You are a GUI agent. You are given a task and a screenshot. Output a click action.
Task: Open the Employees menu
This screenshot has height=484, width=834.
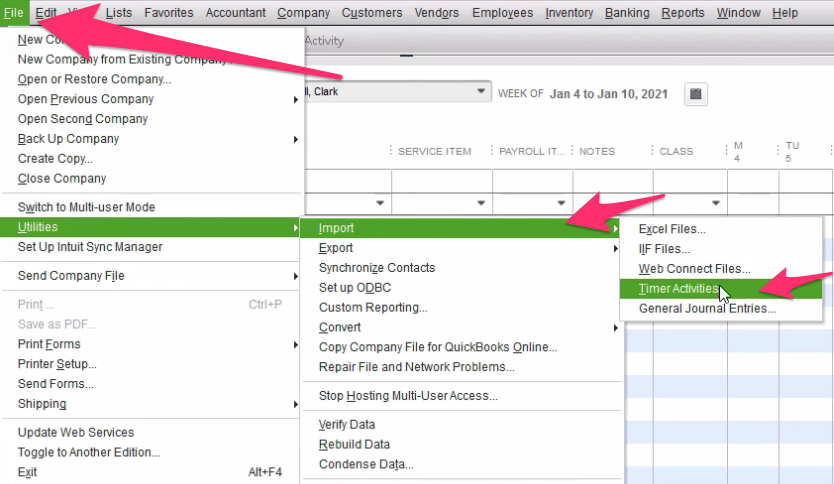click(503, 13)
